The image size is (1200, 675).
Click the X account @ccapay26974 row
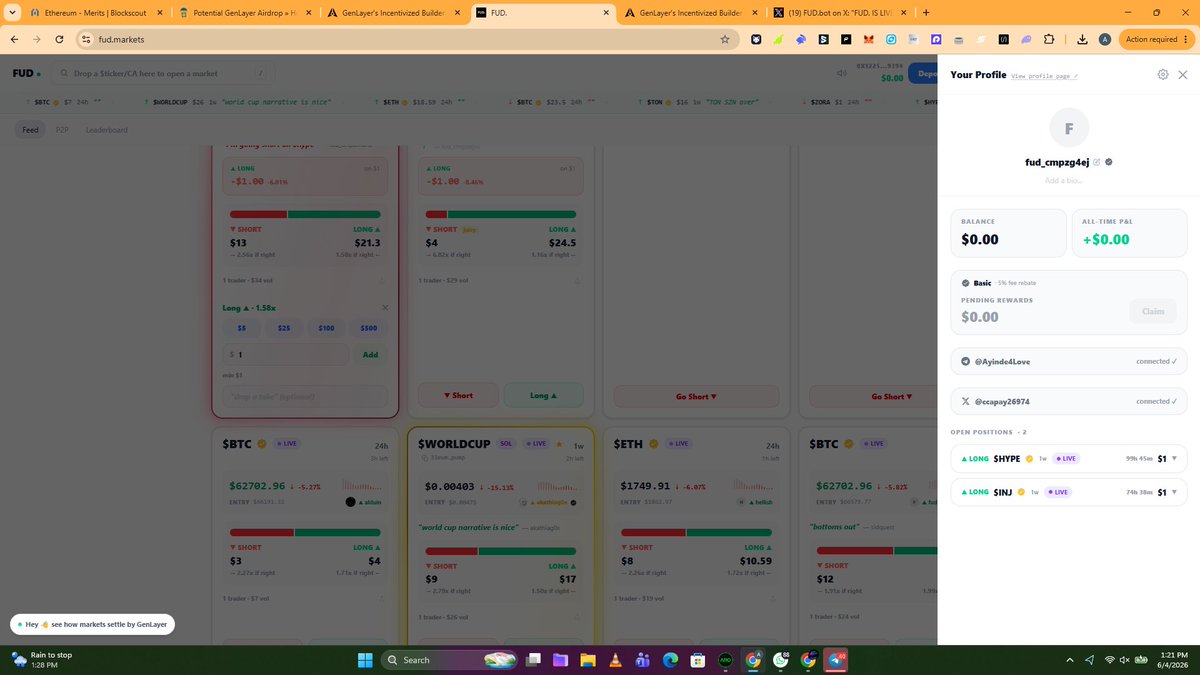1069,401
